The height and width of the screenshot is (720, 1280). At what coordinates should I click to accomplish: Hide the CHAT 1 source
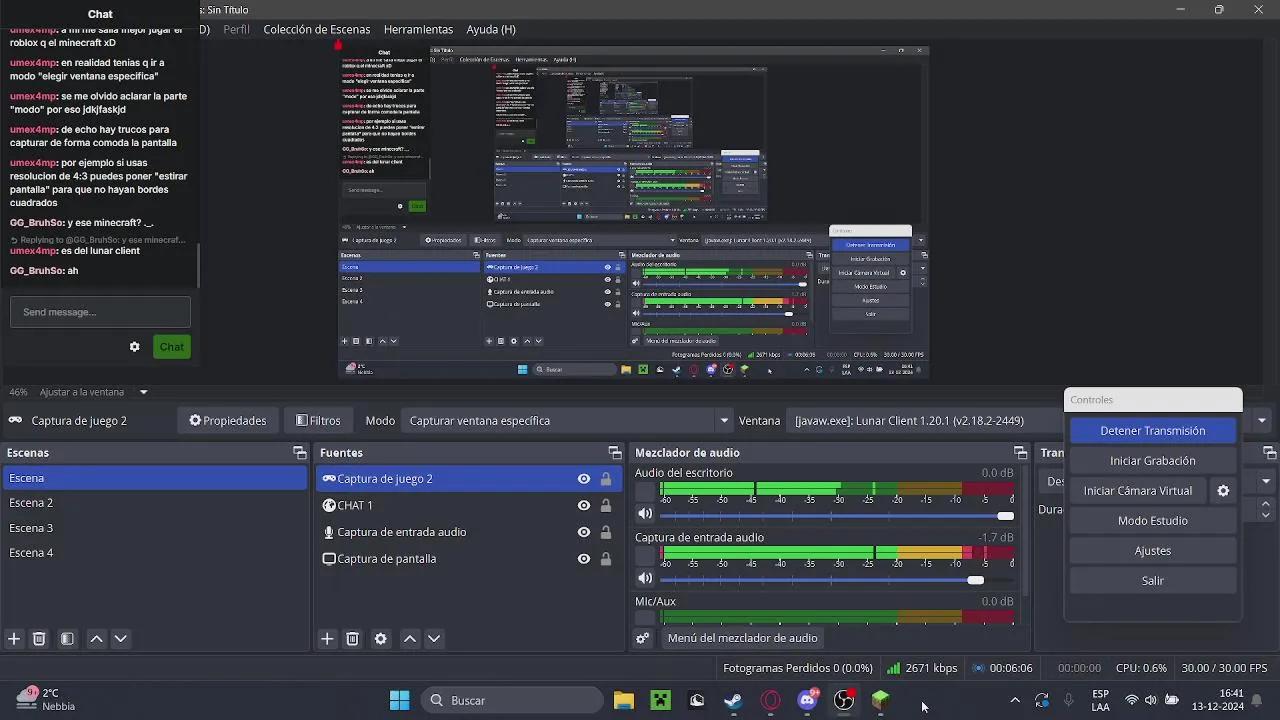pyautogui.click(x=584, y=505)
